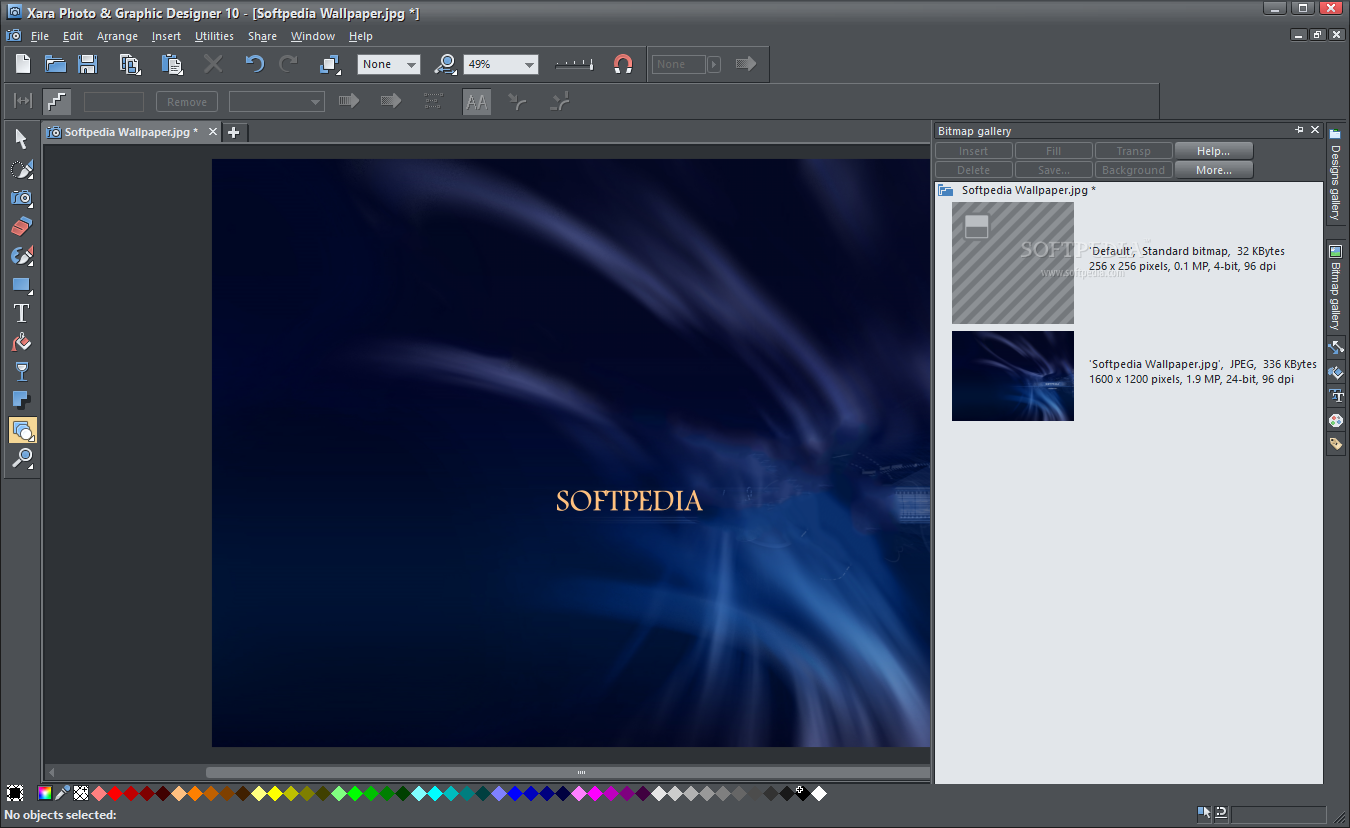Open the File menu
Screen dimensions: 1350x828
40,36
